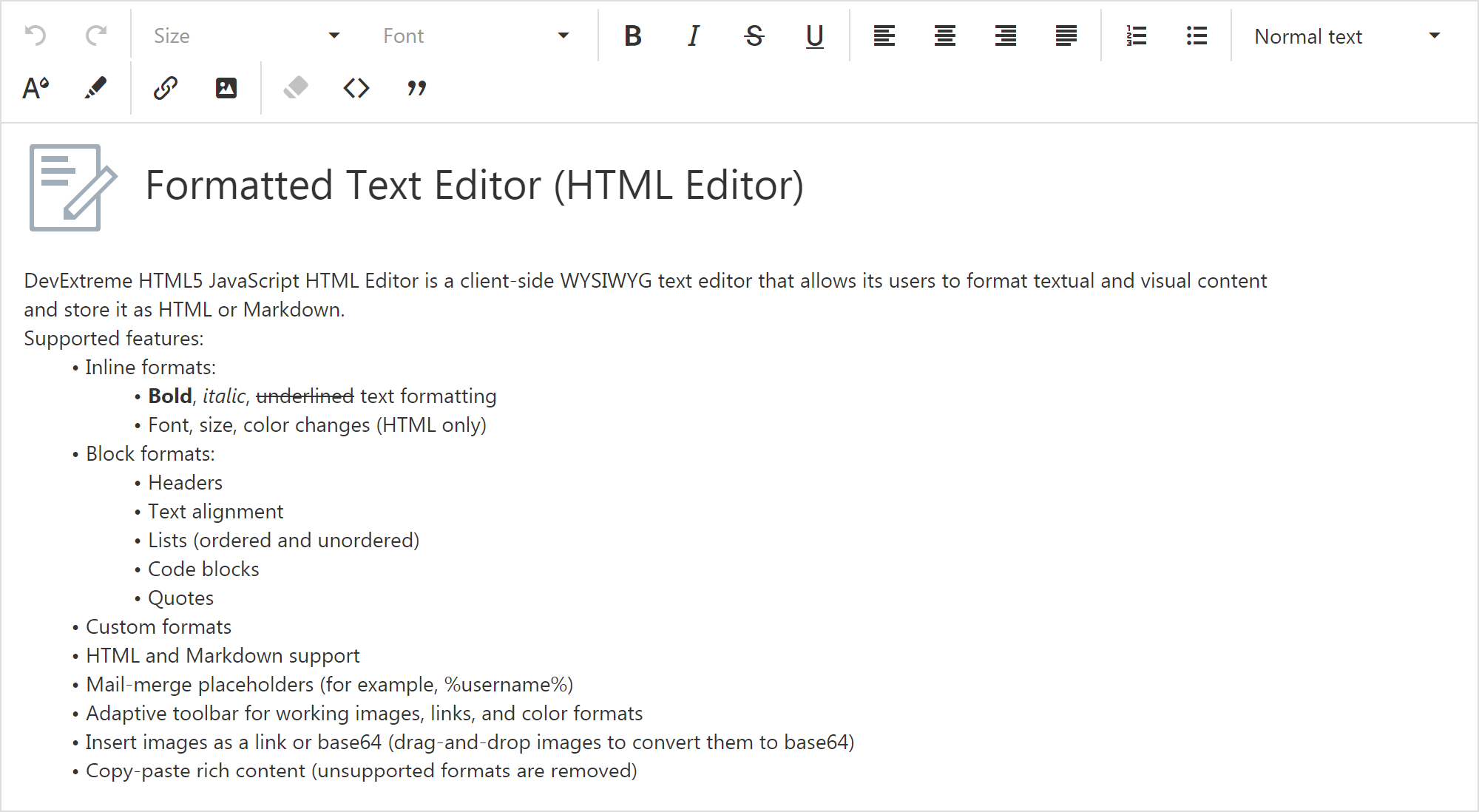Click the text 'Supported features:'
This screenshot has width=1479, height=812.
click(114, 339)
